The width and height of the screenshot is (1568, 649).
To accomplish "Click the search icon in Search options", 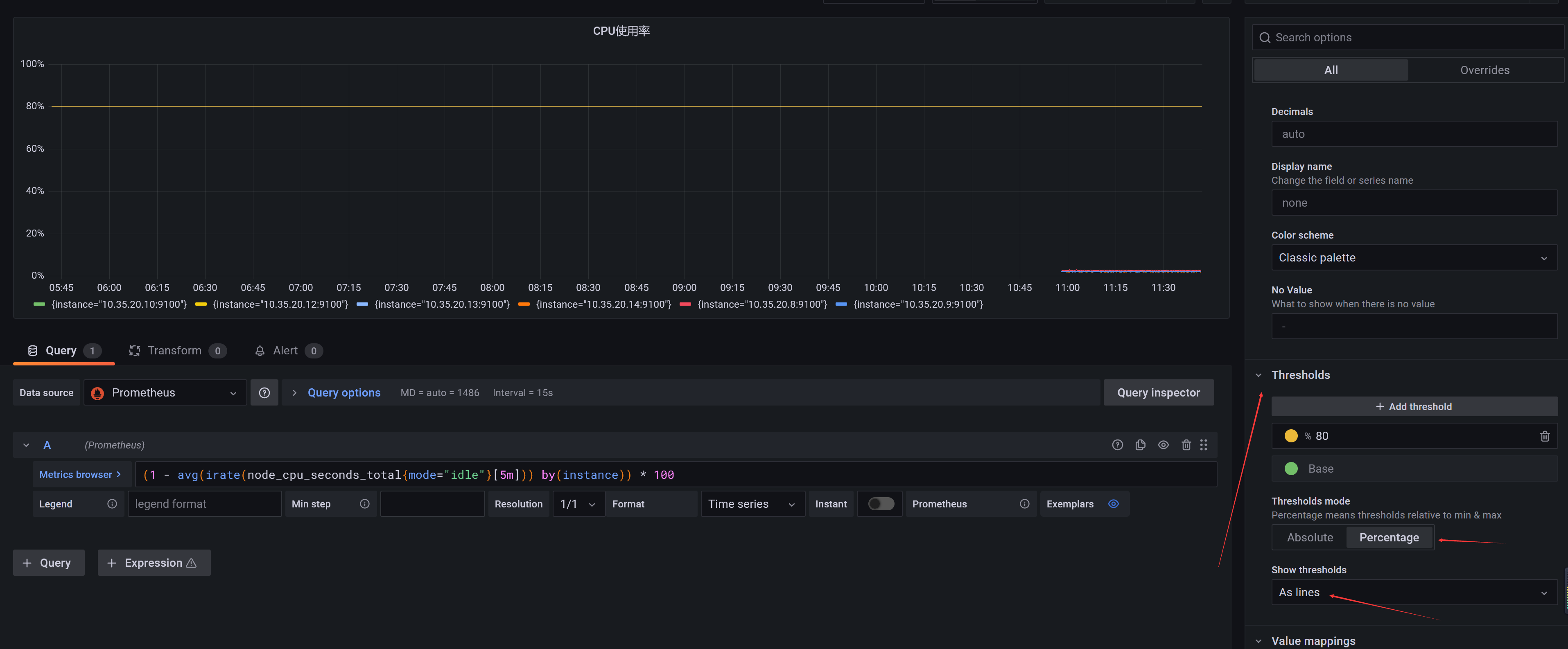I will pyautogui.click(x=1264, y=38).
